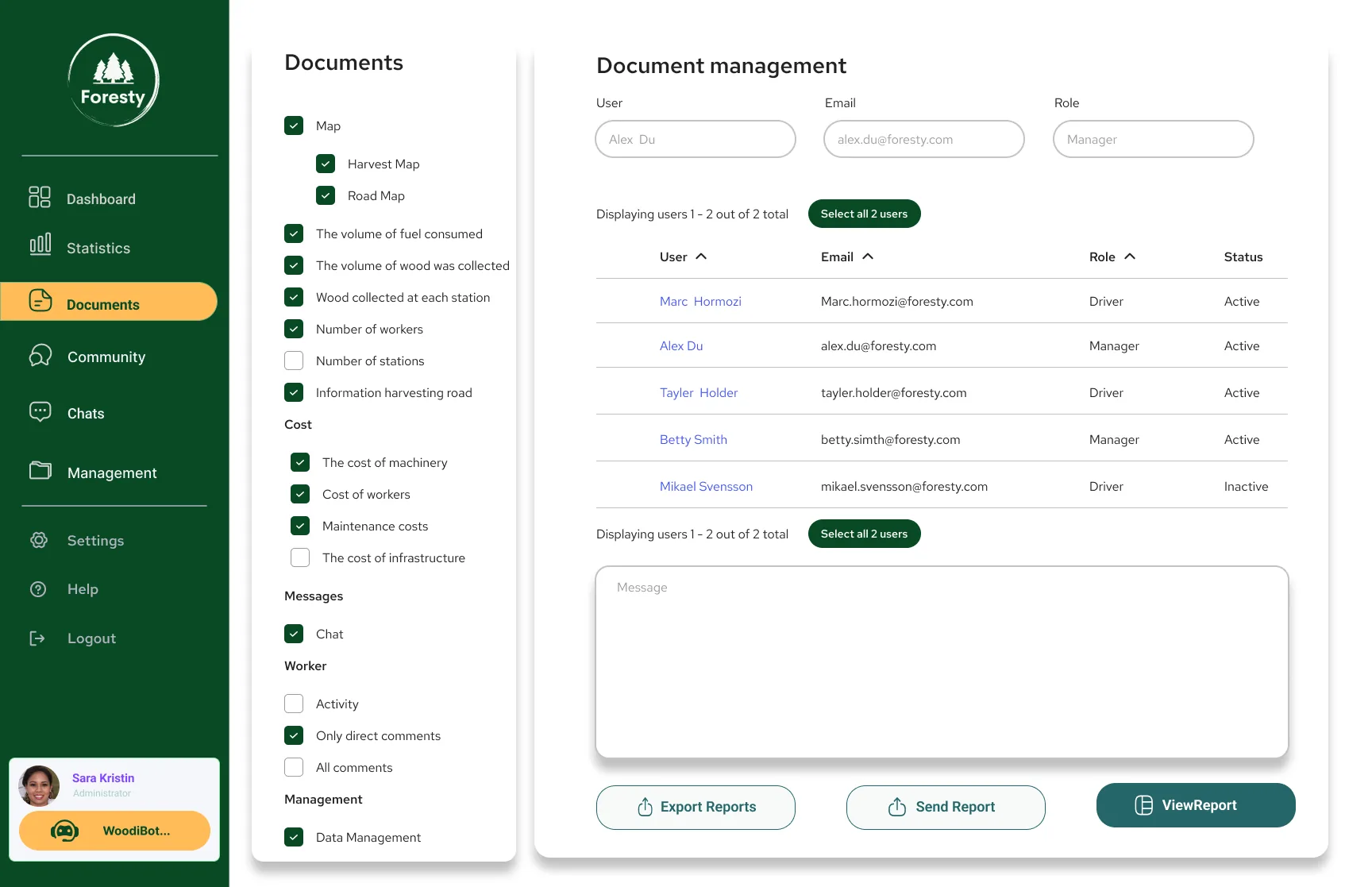Viewport: 1372px width, 887px height.
Task: Open the Management menu item
Action: click(x=112, y=472)
